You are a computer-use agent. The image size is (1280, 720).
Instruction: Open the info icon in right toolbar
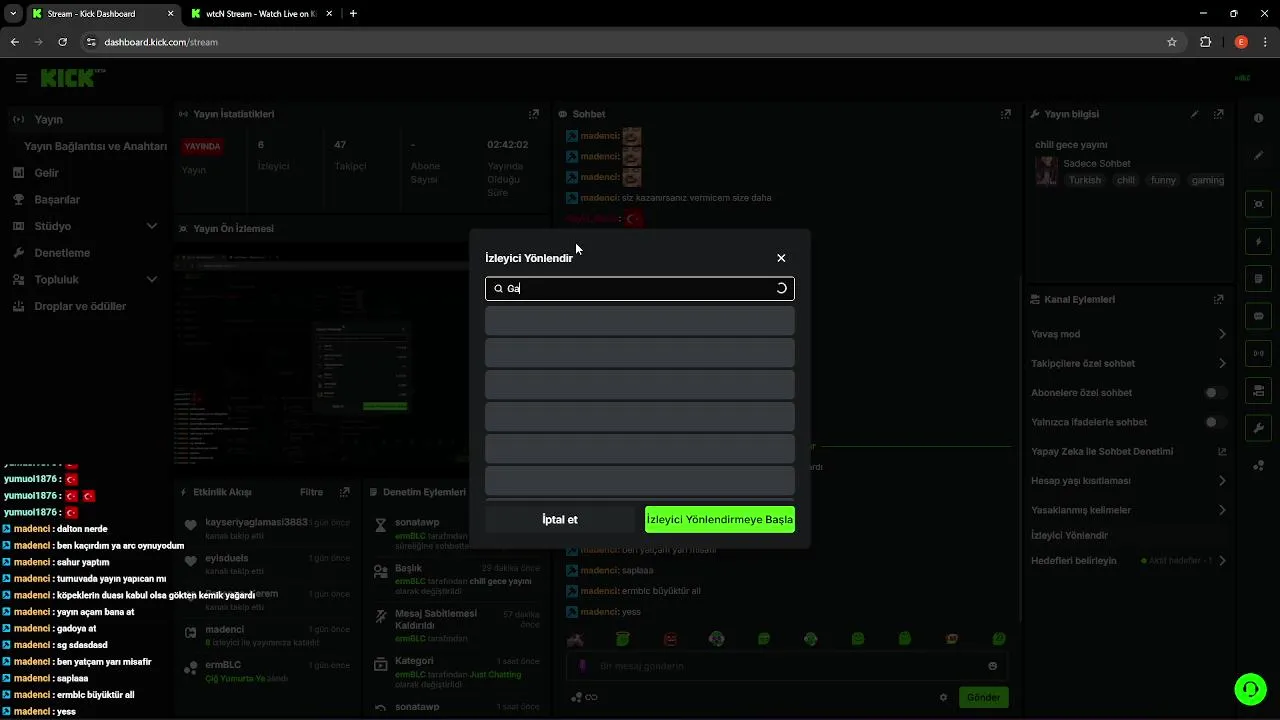pyautogui.click(x=1258, y=118)
